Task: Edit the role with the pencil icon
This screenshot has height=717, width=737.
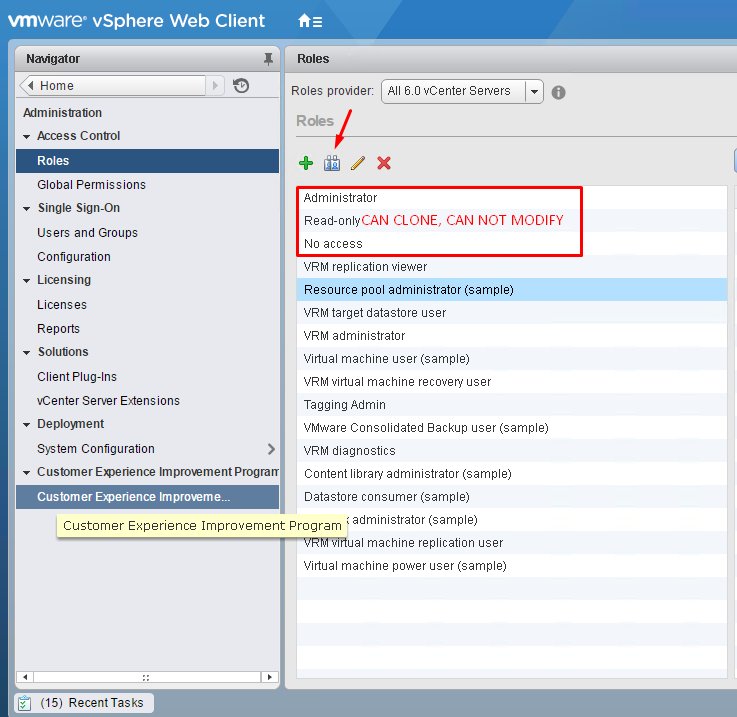Action: (x=358, y=163)
